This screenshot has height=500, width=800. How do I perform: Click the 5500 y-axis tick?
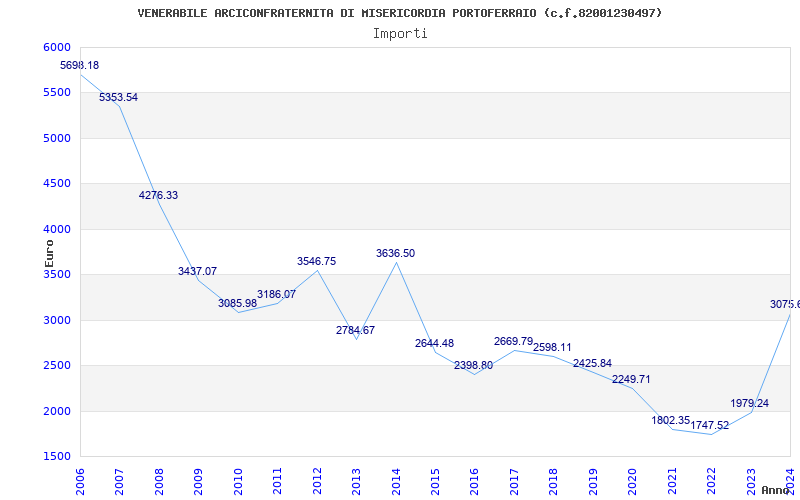[57, 92]
